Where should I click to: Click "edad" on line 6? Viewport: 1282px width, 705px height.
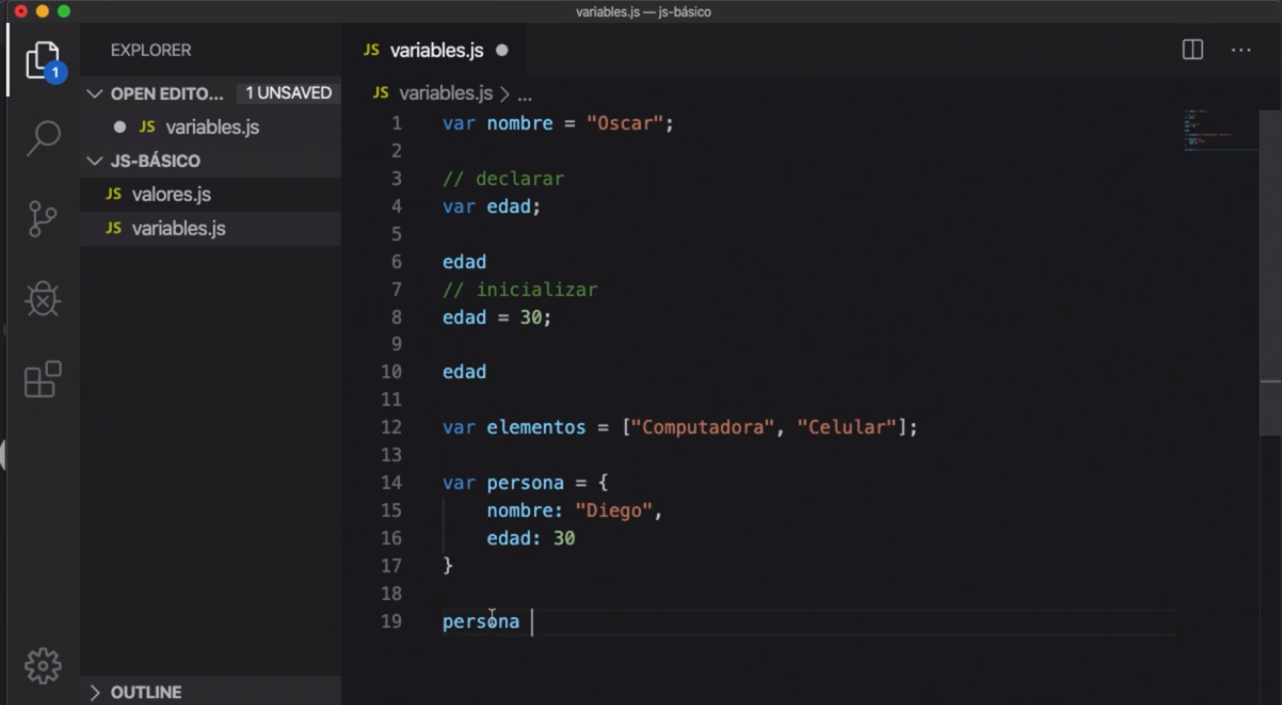tap(464, 262)
